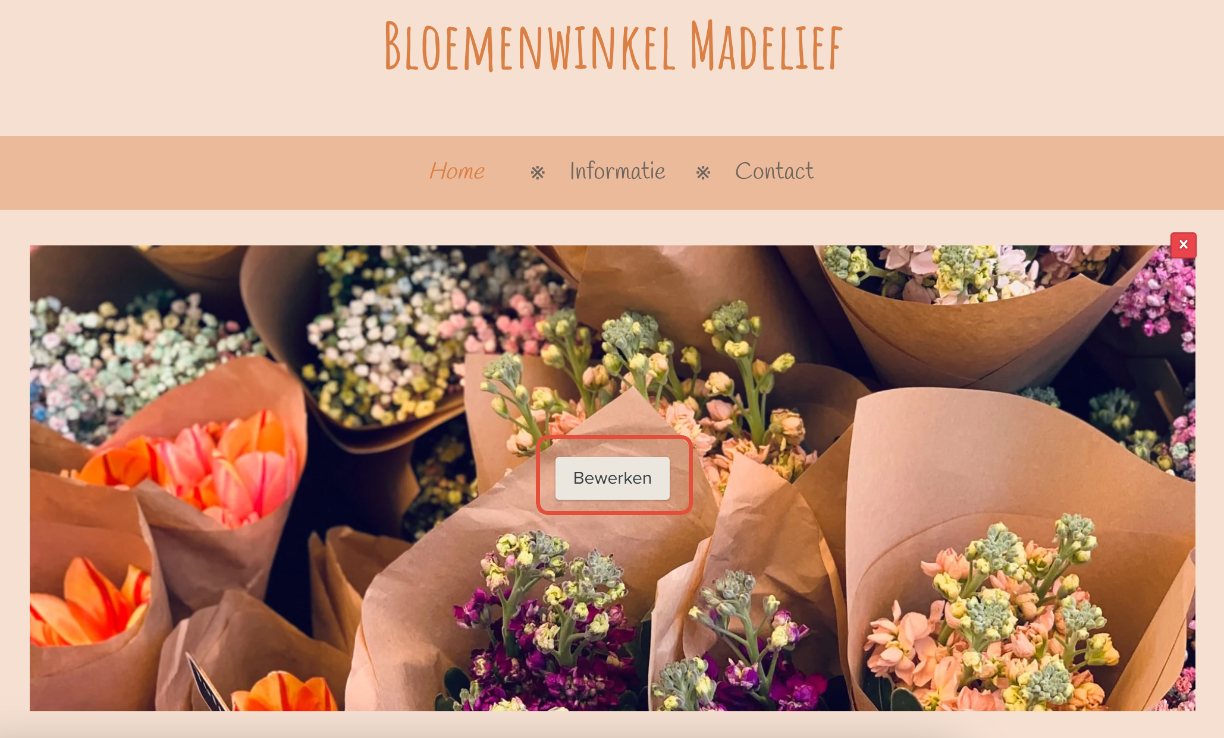Image resolution: width=1224 pixels, height=738 pixels.
Task: Click the blank header area beside the title
Action: tap(1030, 60)
